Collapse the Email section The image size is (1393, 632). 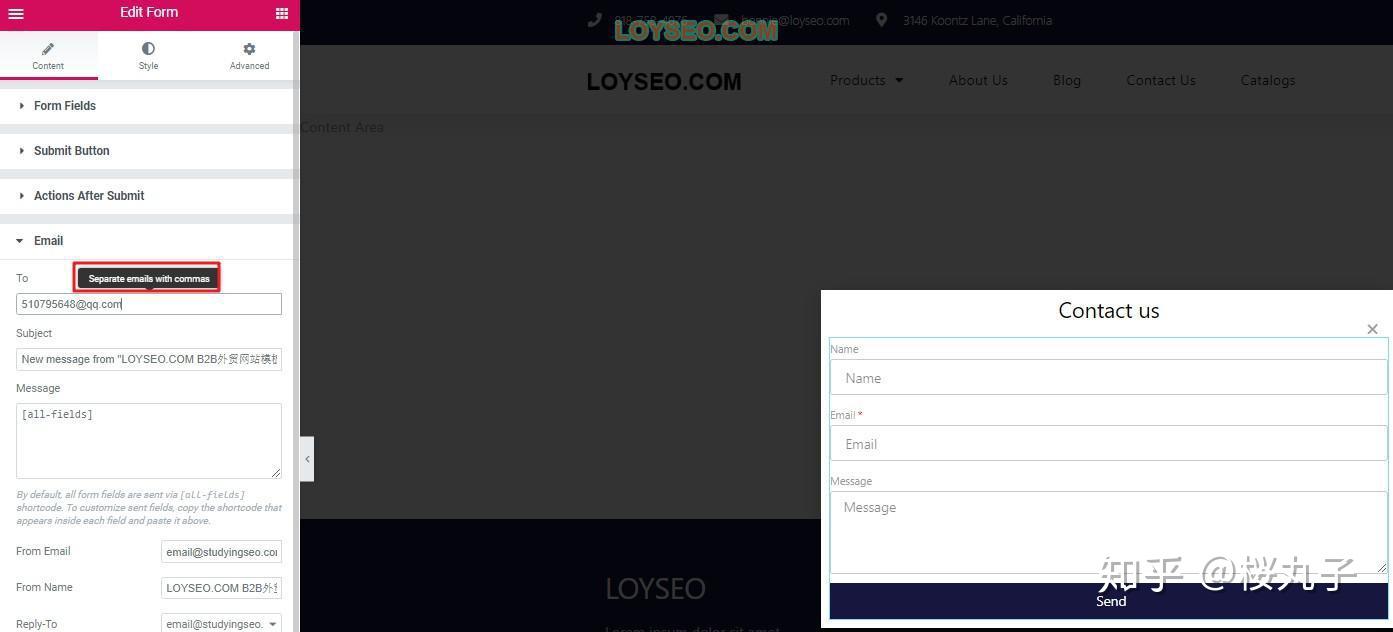pyautogui.click(x=148, y=241)
